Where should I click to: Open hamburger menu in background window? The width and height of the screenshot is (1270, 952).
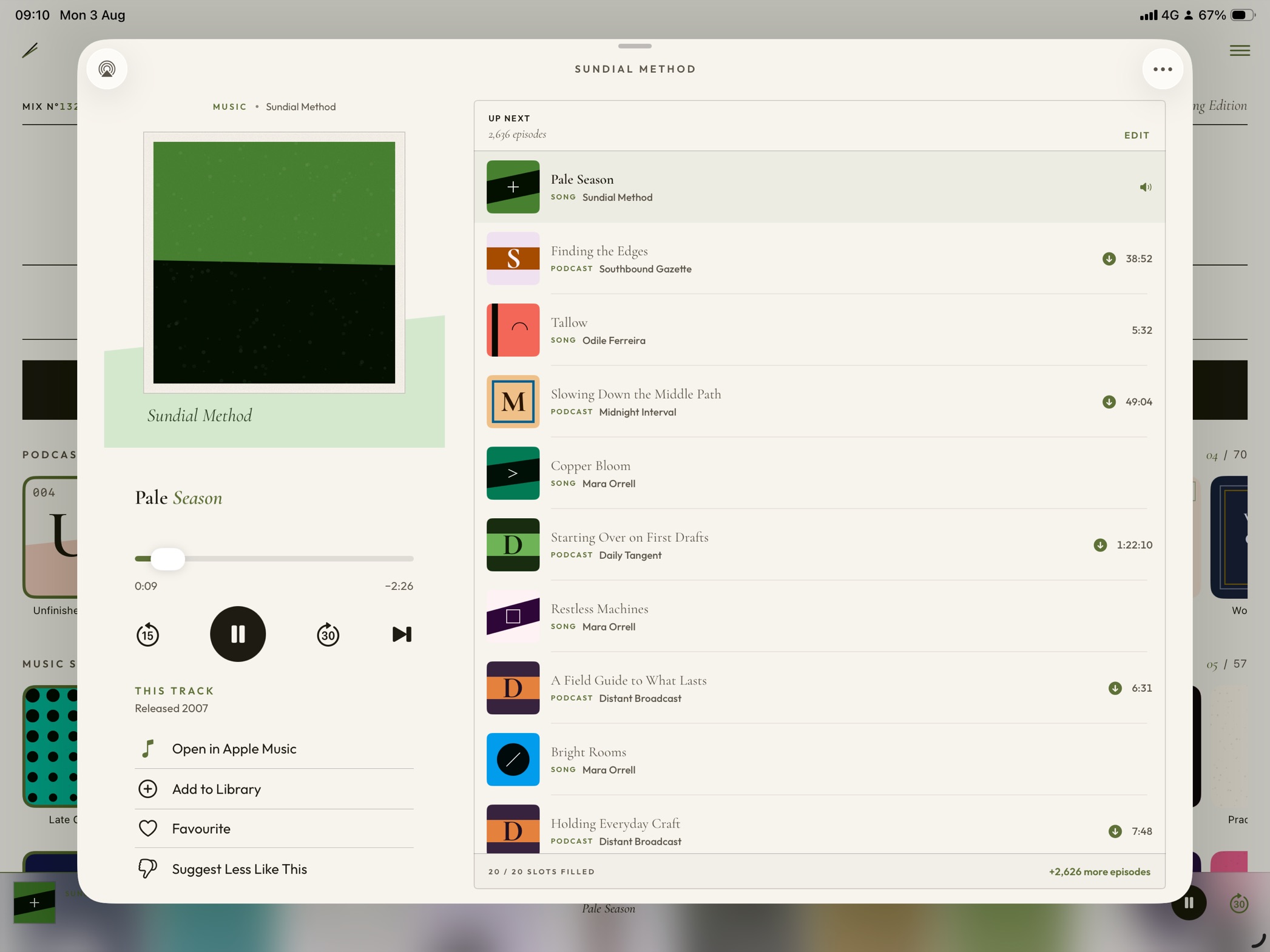coord(1240,50)
